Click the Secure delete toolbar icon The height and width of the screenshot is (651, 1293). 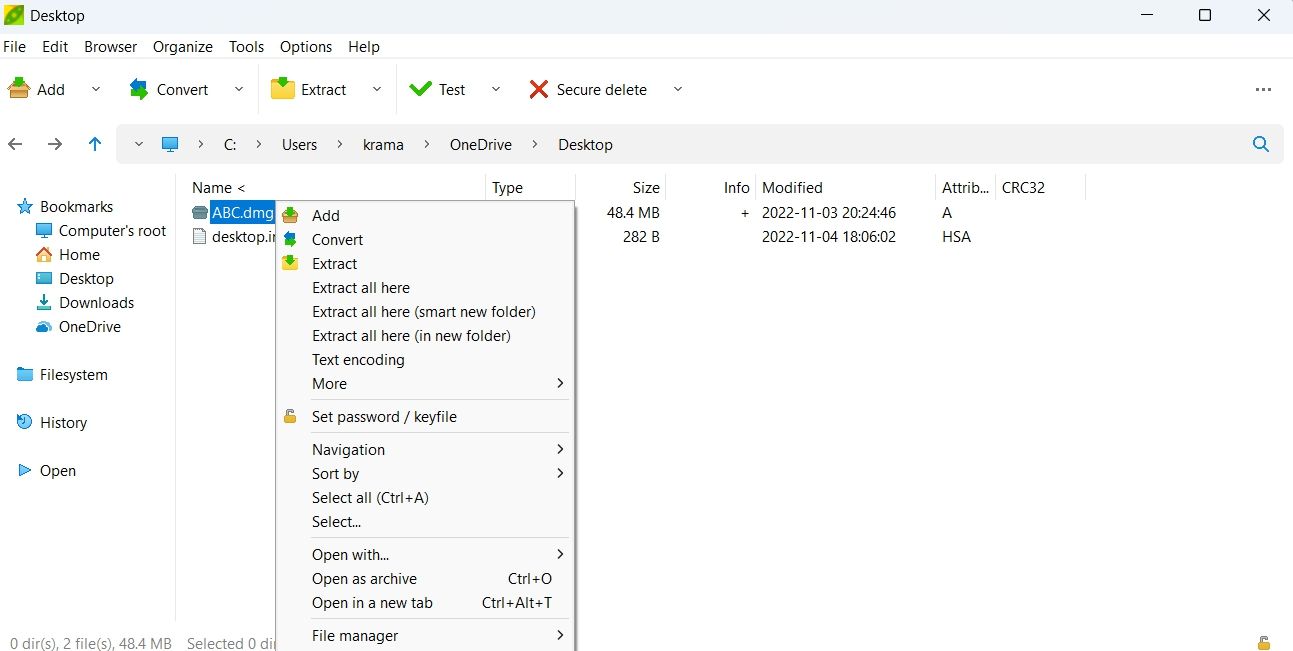click(x=537, y=88)
